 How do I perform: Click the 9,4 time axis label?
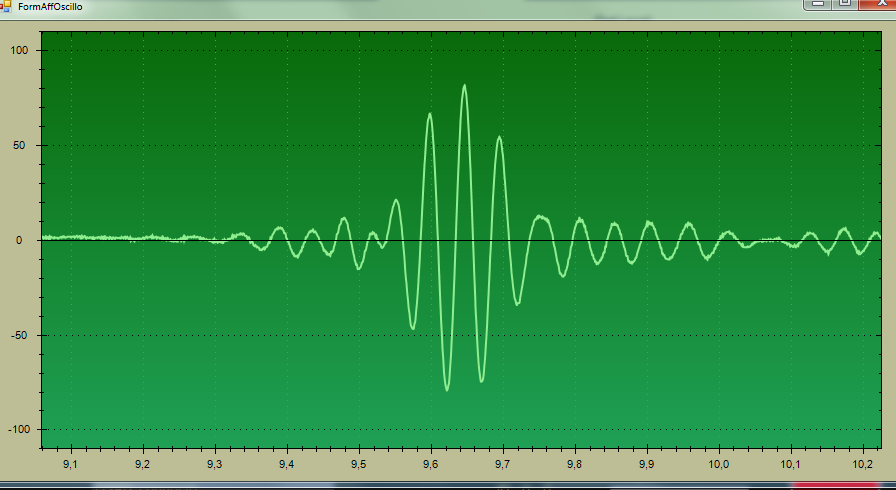(286, 465)
